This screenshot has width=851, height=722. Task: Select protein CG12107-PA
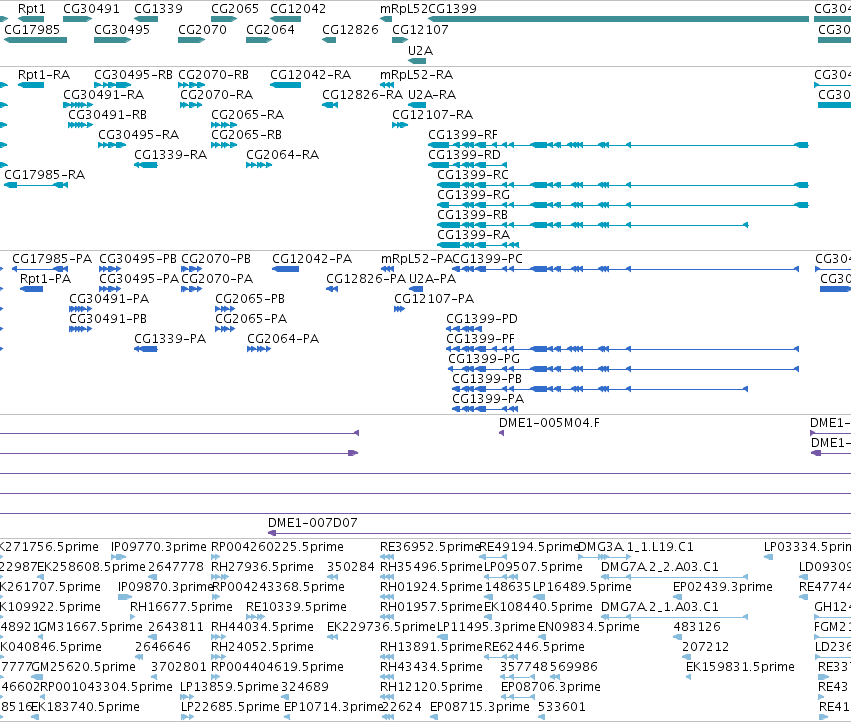[434, 299]
